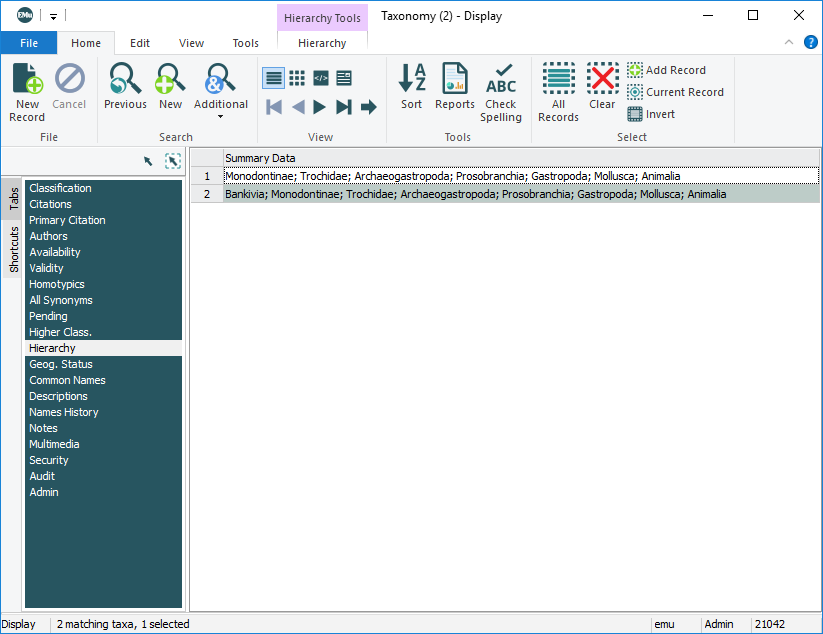
Task: Toggle the Page view mode
Action: click(x=344, y=78)
